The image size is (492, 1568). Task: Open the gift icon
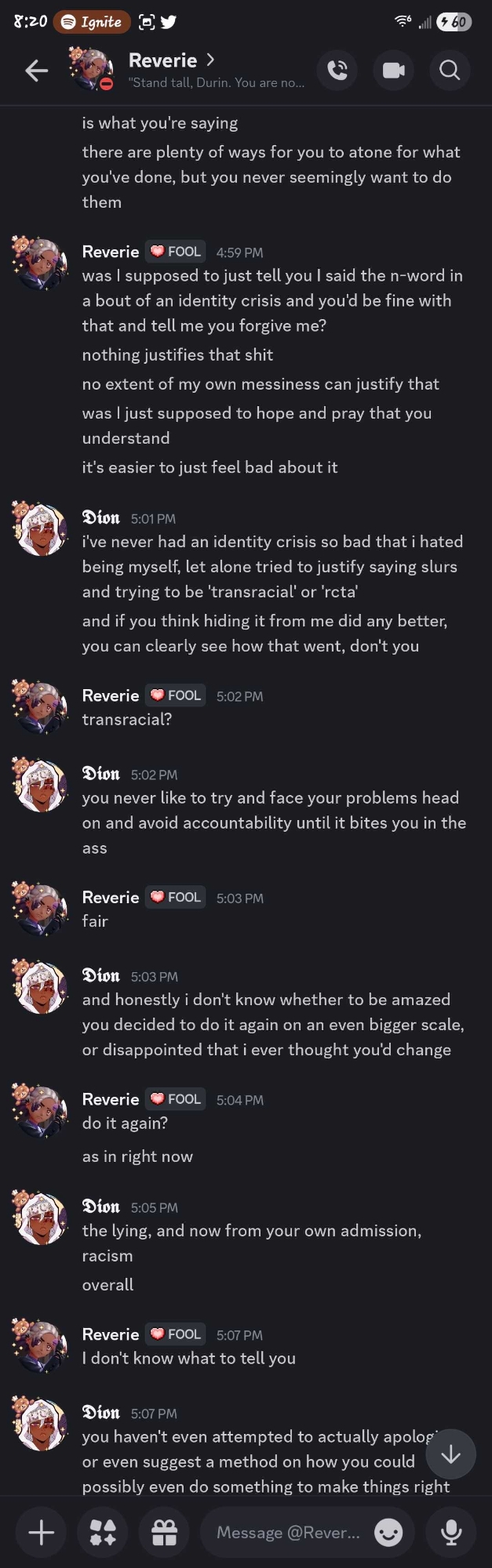tap(164, 1532)
